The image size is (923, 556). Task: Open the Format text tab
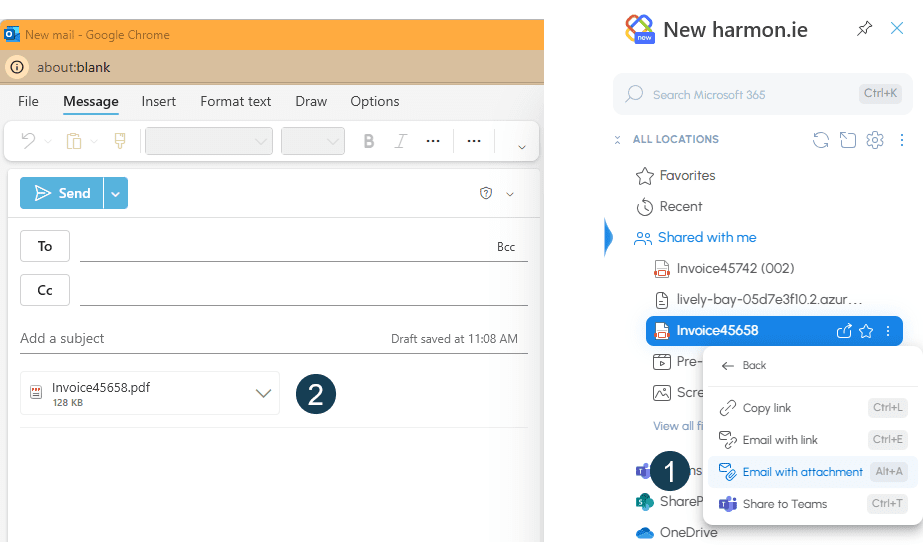(x=235, y=101)
